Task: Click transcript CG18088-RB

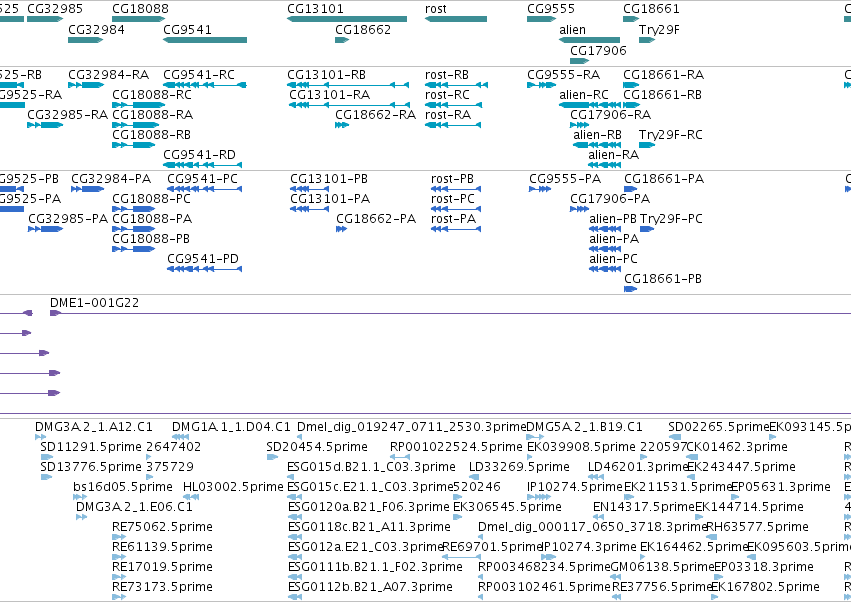Action: (151, 135)
